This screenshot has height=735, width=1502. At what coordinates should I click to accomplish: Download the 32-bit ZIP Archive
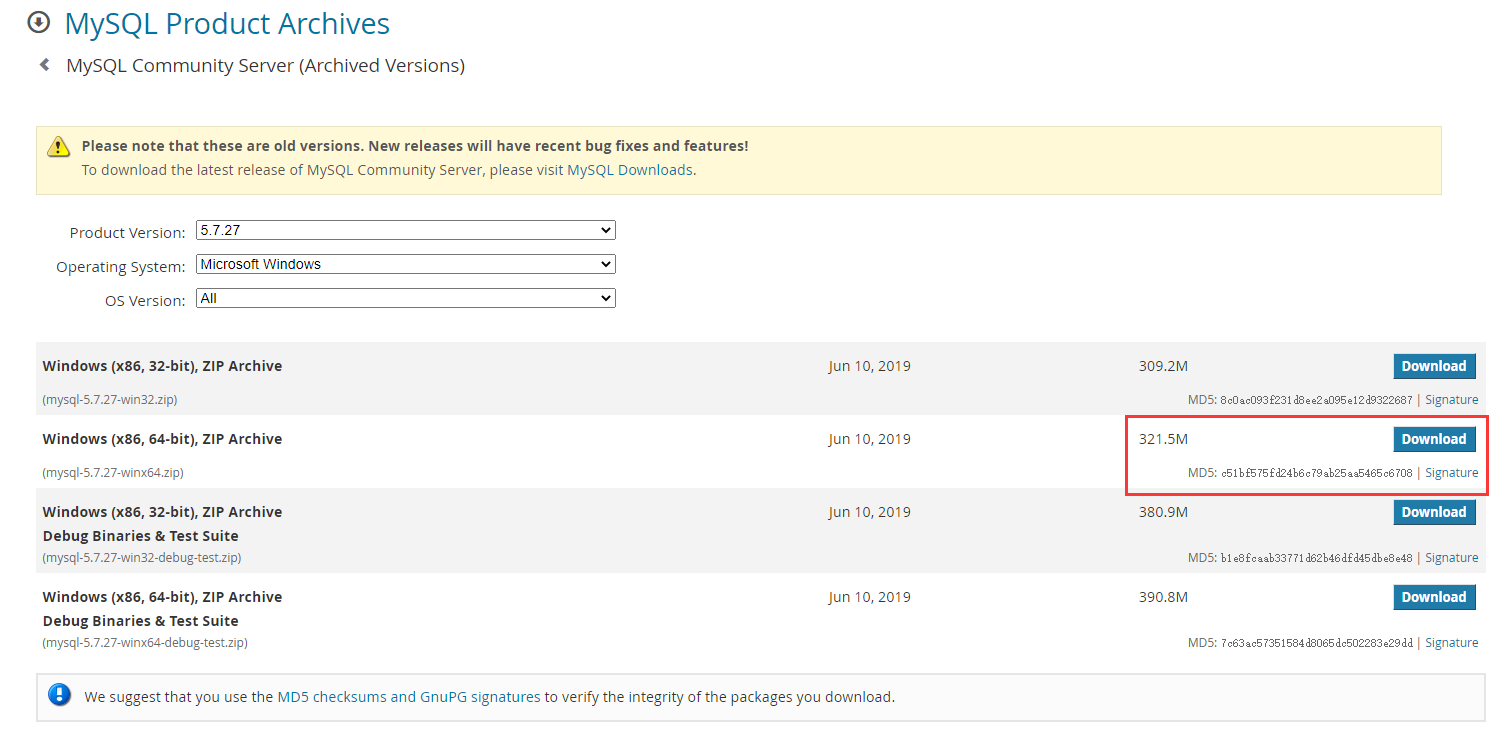click(x=1433, y=366)
